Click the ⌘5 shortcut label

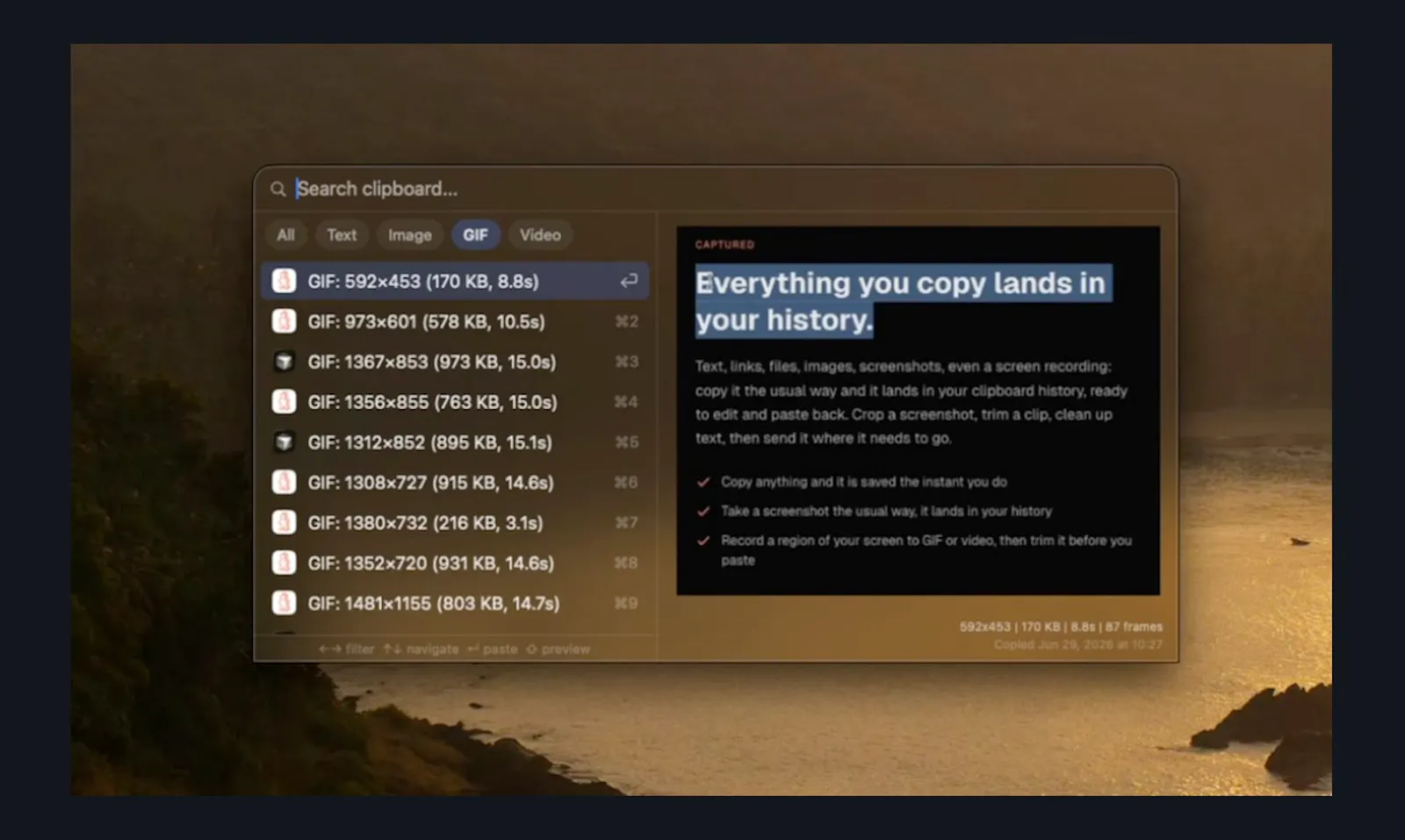pos(626,442)
